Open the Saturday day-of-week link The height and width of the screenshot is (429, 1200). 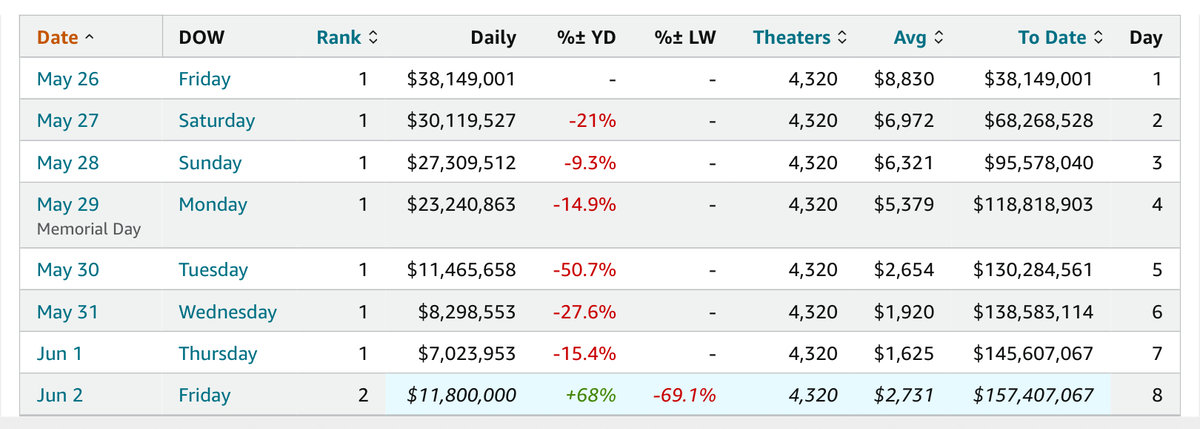coord(216,121)
